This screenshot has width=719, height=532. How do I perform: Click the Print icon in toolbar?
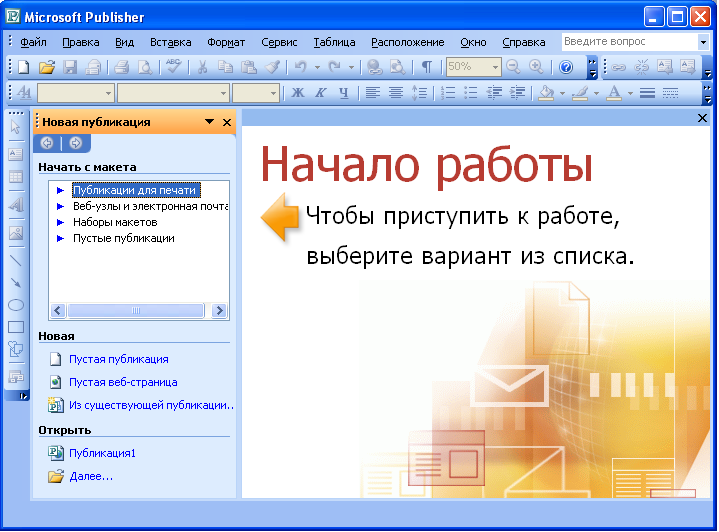click(x=122, y=67)
